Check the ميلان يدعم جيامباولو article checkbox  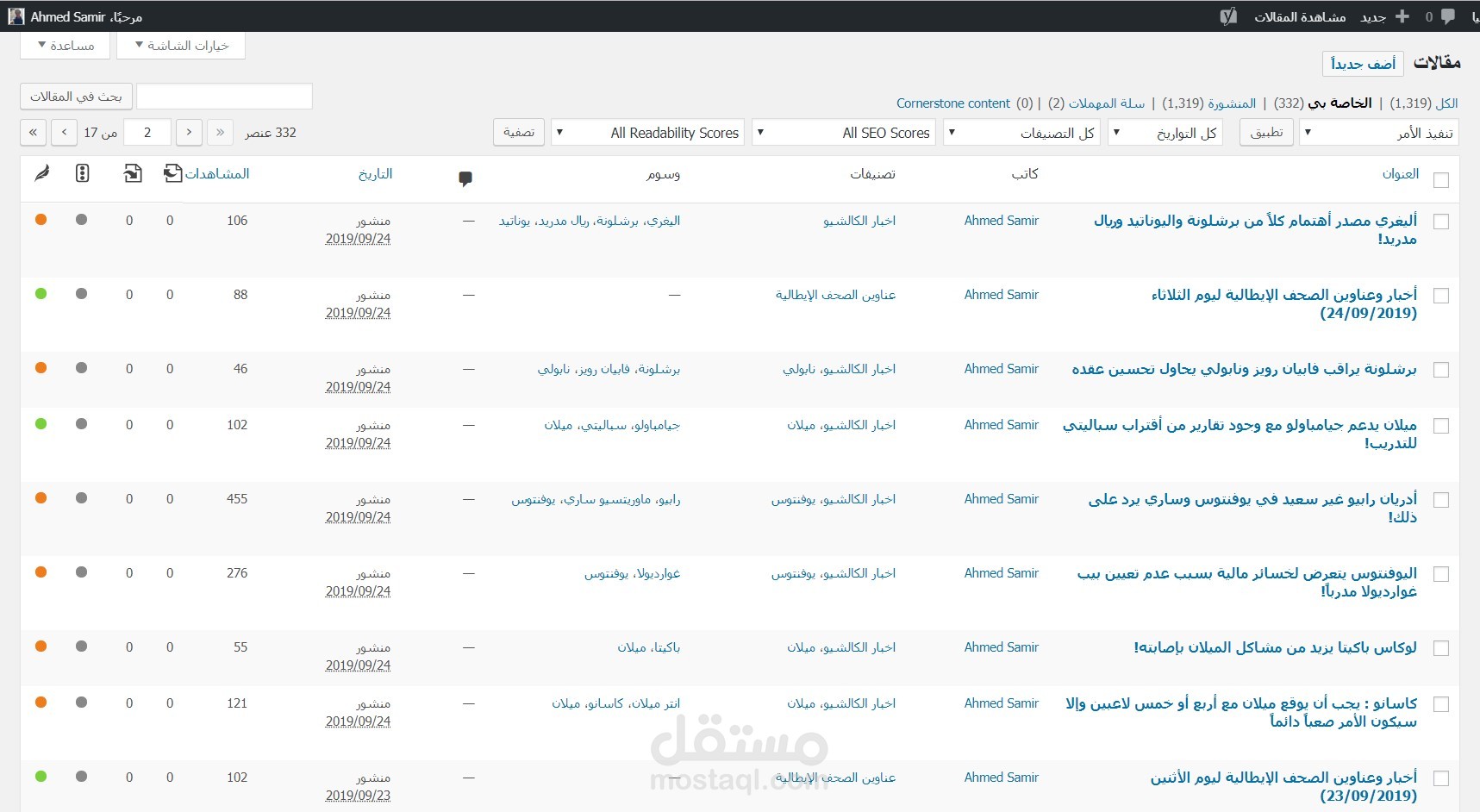click(1441, 426)
